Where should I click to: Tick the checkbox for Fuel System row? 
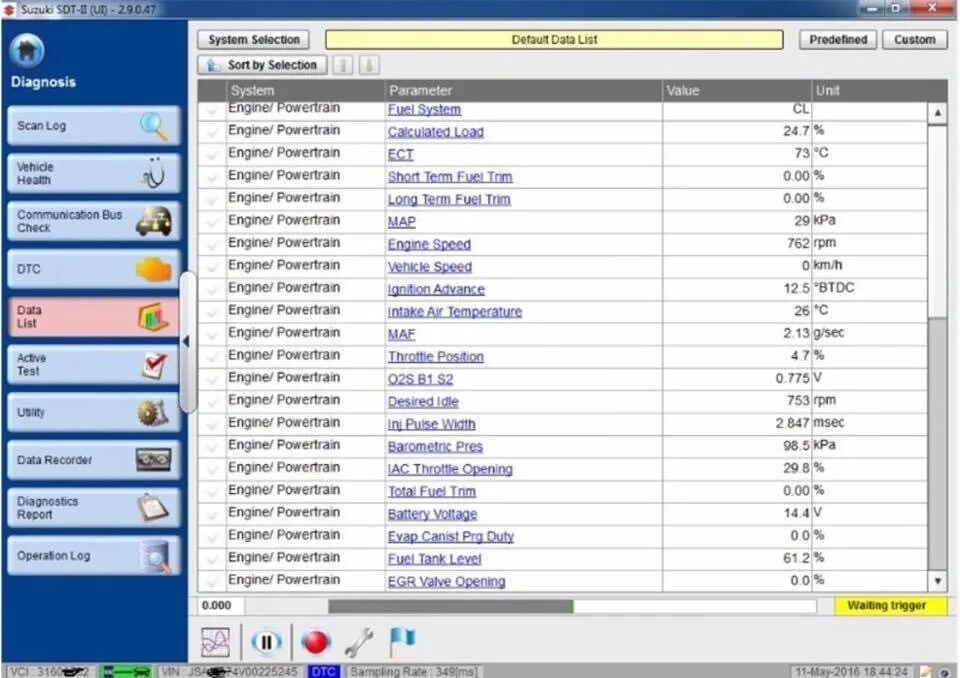212,110
